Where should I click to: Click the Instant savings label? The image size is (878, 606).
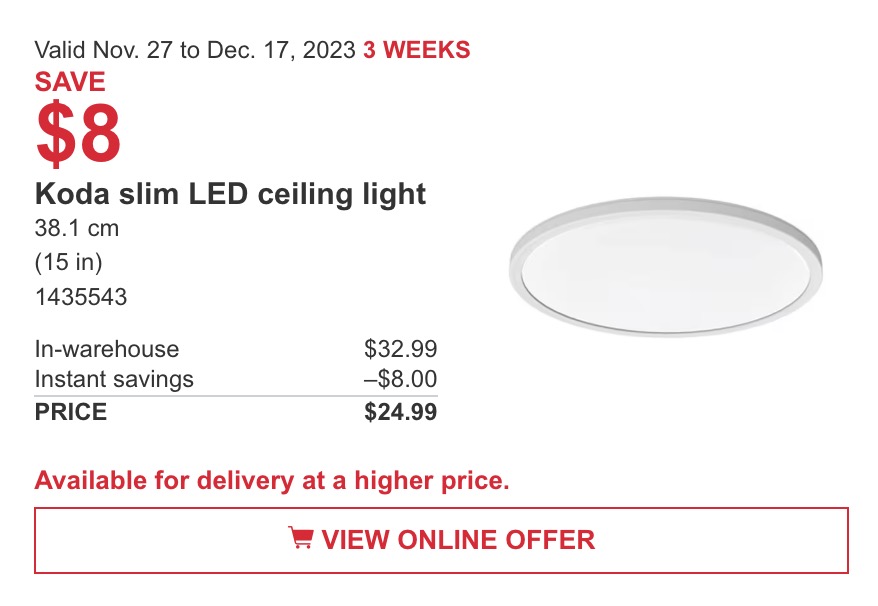point(114,379)
